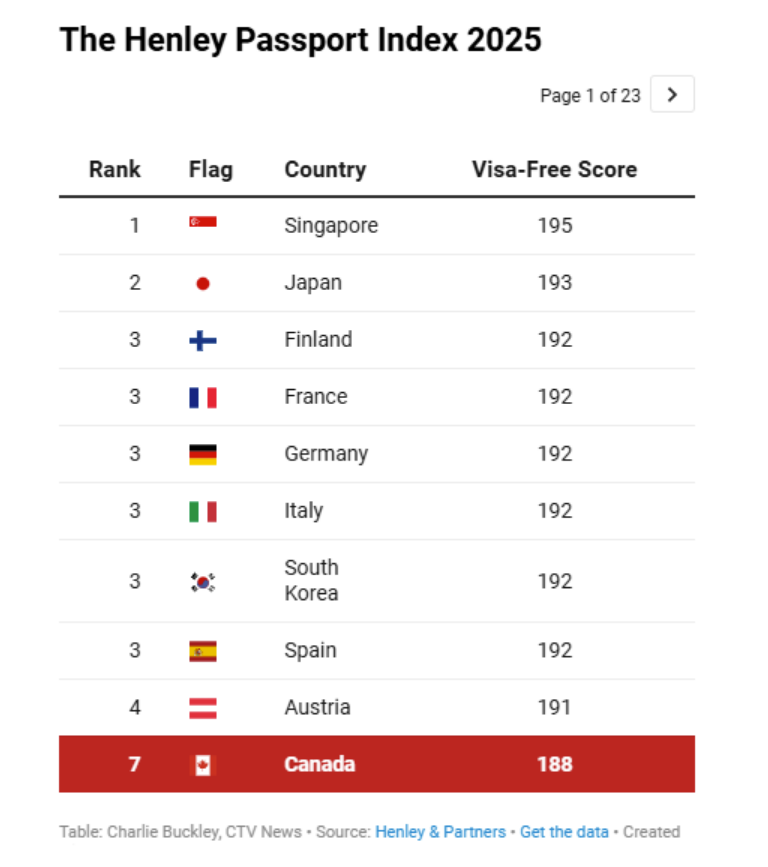The width and height of the screenshot is (768, 867).
Task: Click the France flag icon
Action: coord(203,398)
